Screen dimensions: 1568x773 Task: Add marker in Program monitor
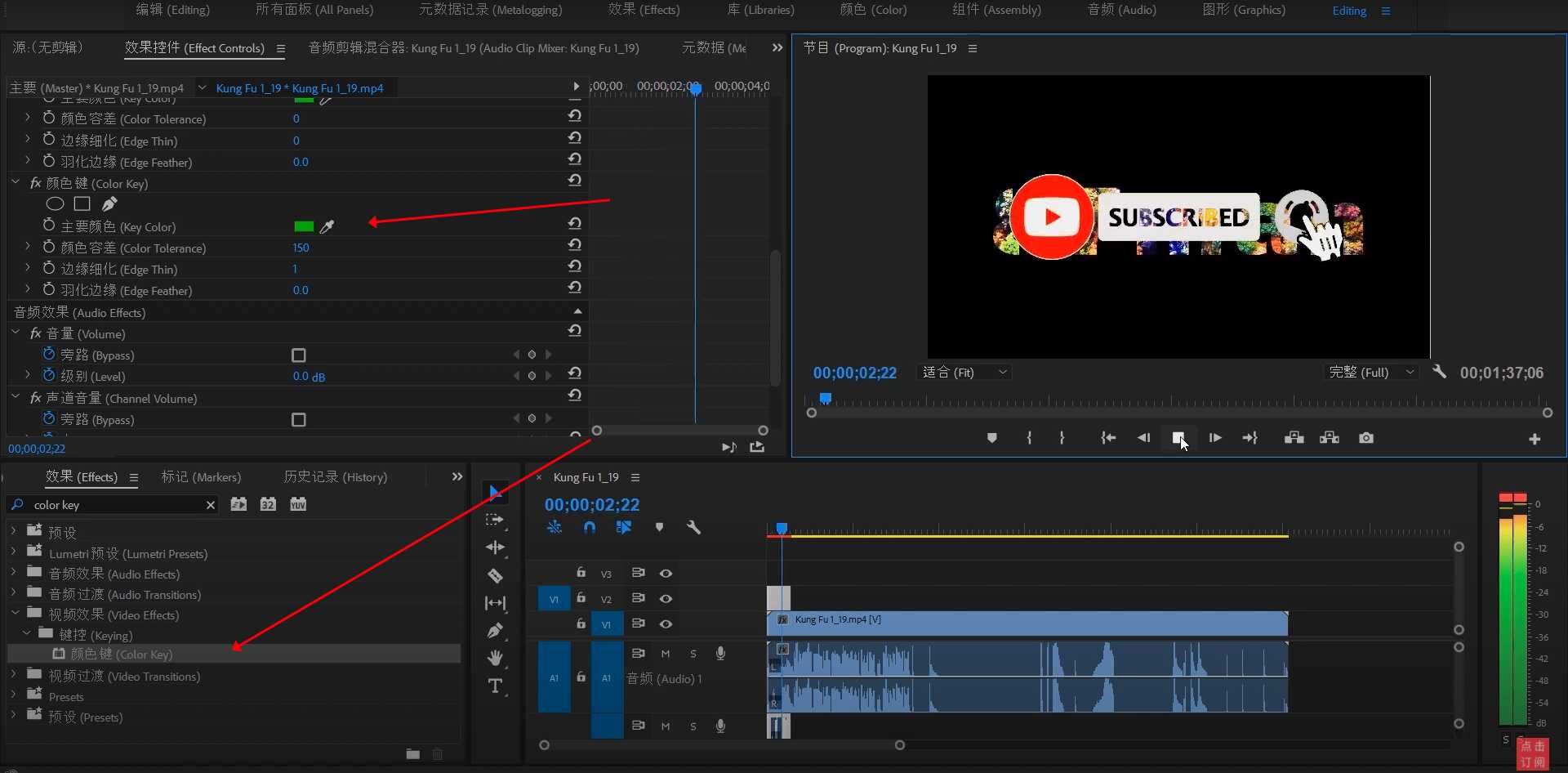992,438
